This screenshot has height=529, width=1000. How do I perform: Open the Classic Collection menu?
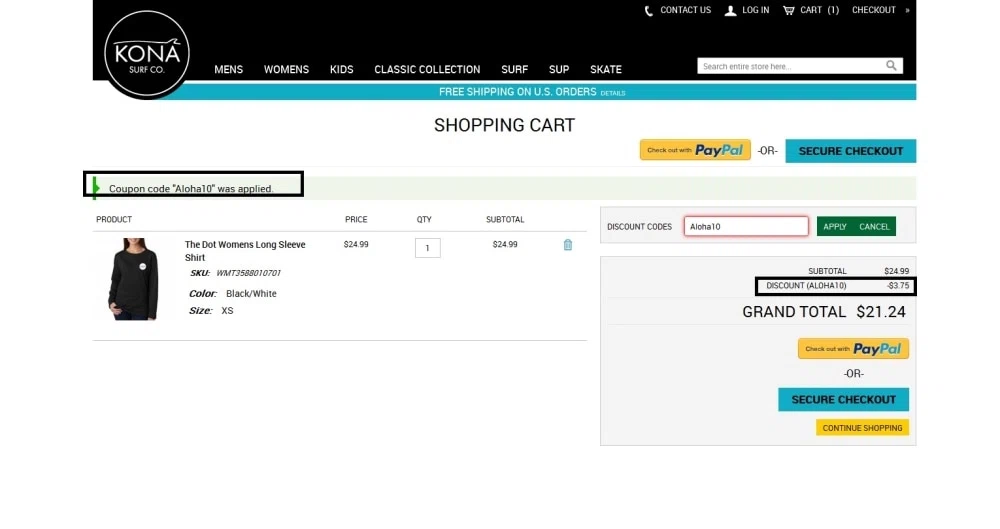point(427,70)
